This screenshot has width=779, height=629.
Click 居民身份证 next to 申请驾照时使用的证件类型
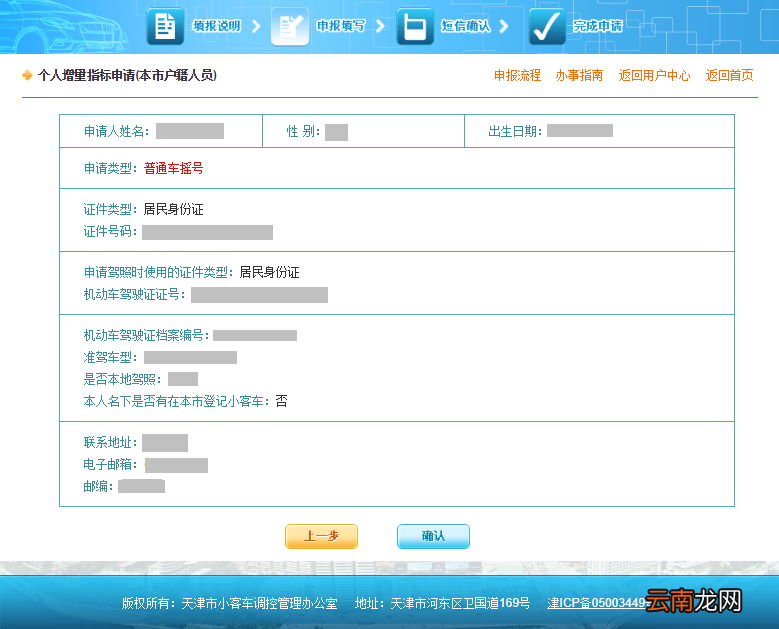269,272
